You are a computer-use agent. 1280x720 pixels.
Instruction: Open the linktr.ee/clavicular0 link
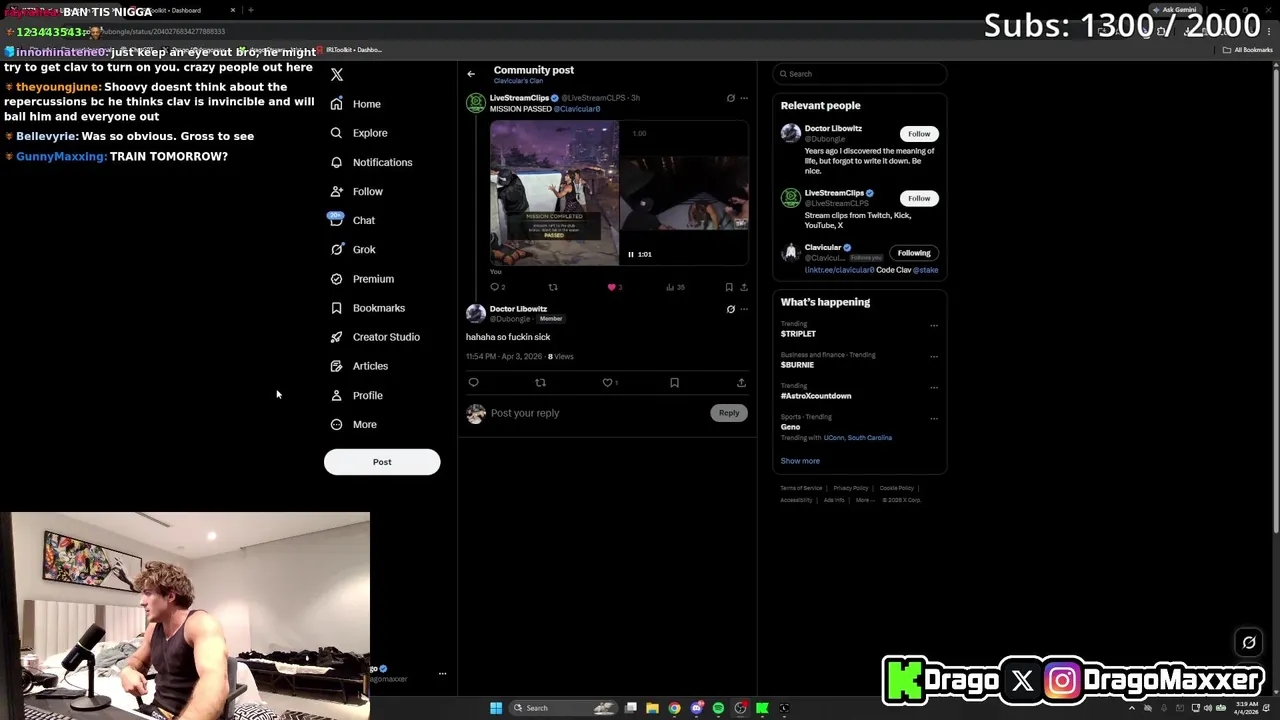click(839, 270)
